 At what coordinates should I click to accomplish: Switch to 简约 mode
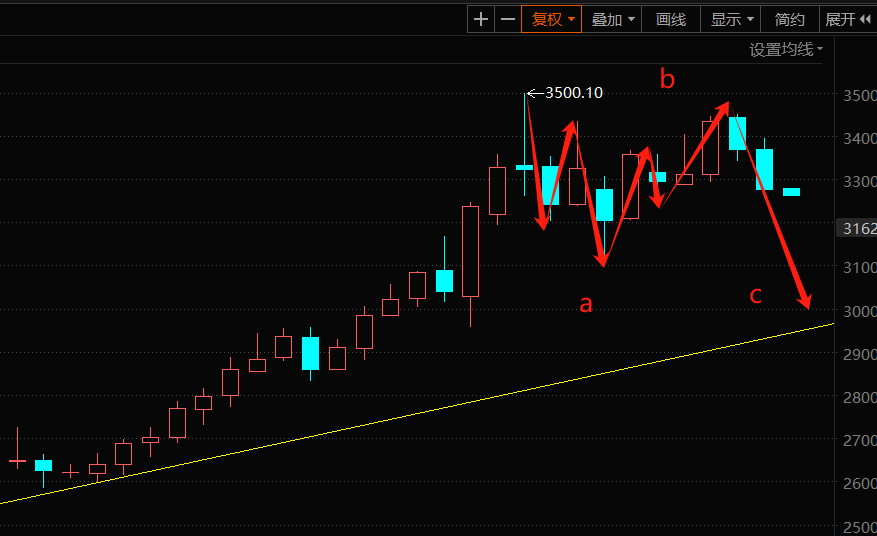click(x=789, y=20)
